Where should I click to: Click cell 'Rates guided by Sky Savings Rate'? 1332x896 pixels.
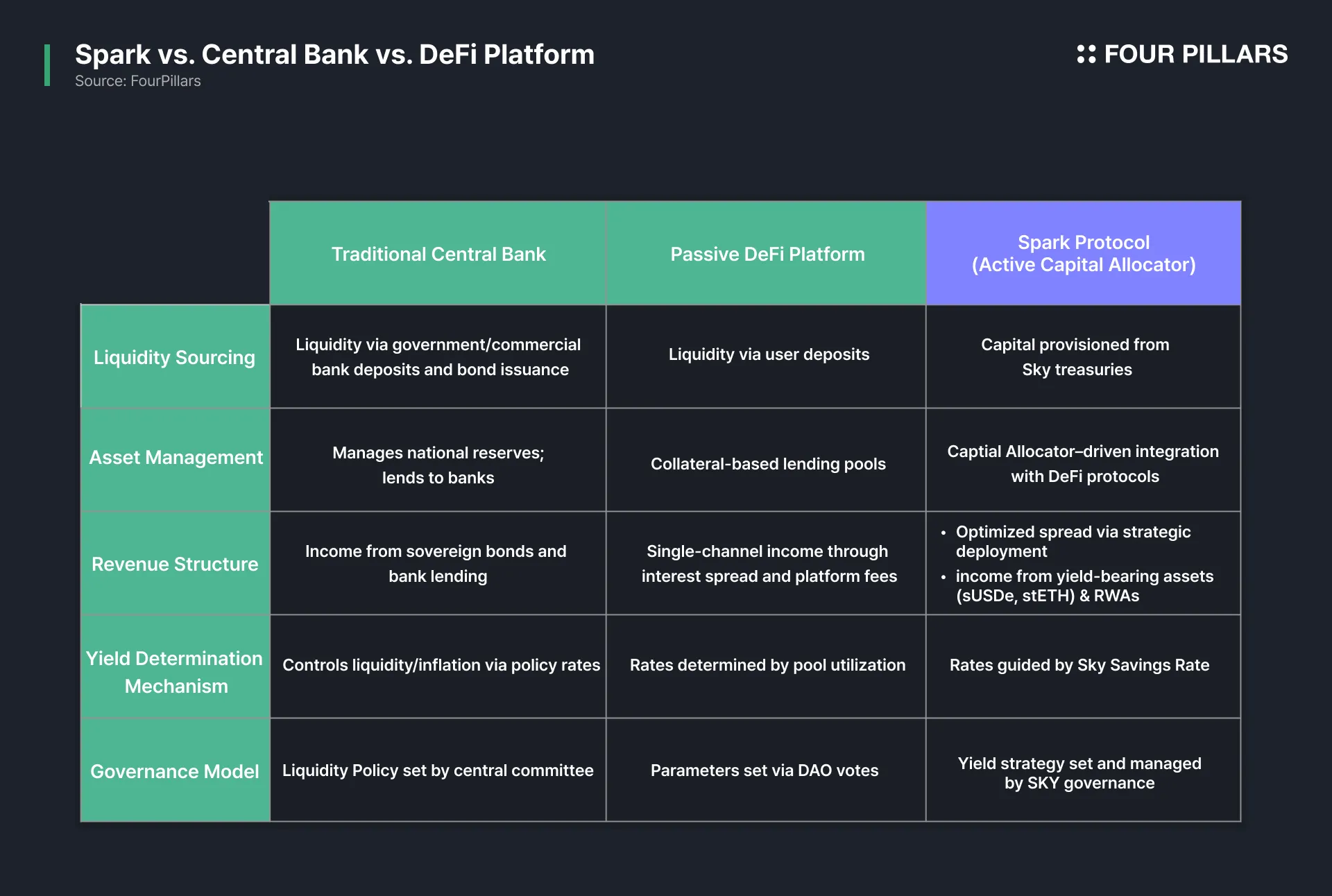coord(1084,666)
